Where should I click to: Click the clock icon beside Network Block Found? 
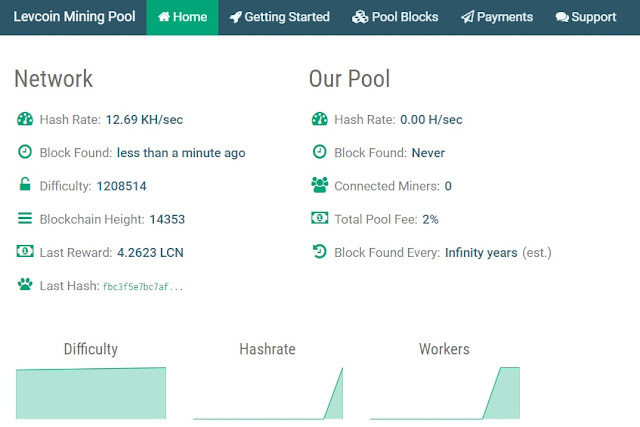(25, 152)
